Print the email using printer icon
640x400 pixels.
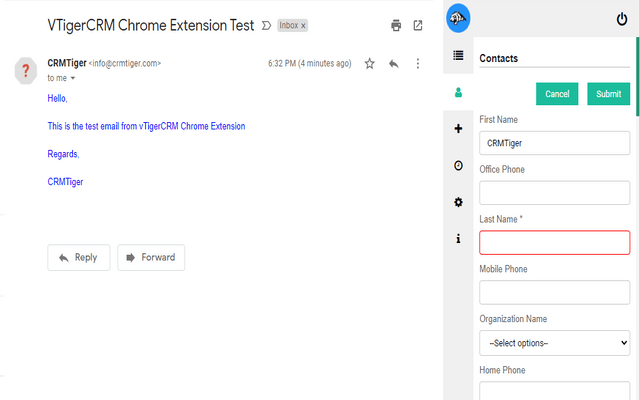click(396, 25)
